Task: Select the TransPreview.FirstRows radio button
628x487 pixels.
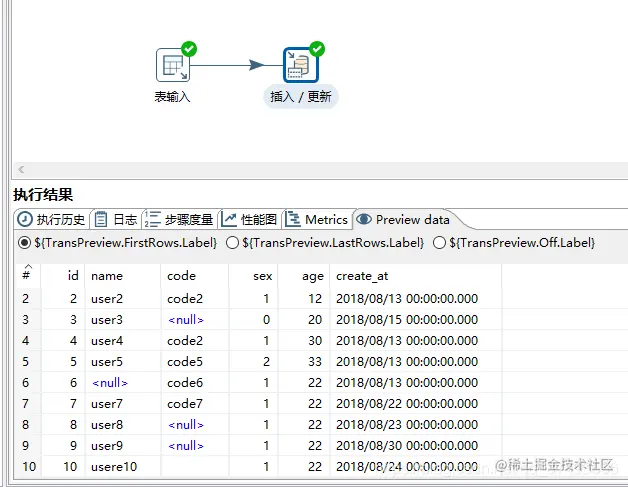Action: click(24, 243)
